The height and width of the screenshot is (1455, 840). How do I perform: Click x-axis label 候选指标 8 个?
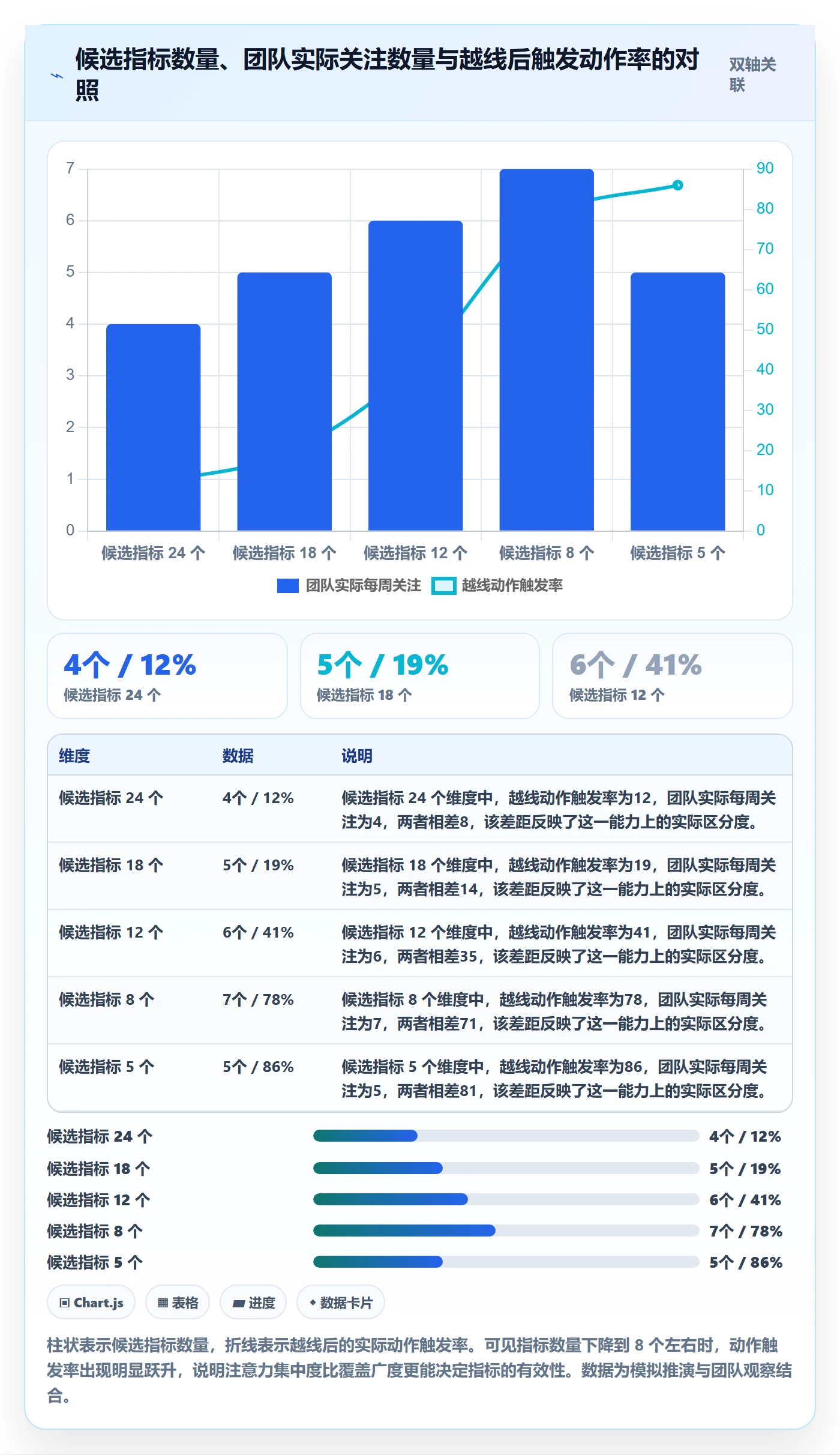(547, 553)
